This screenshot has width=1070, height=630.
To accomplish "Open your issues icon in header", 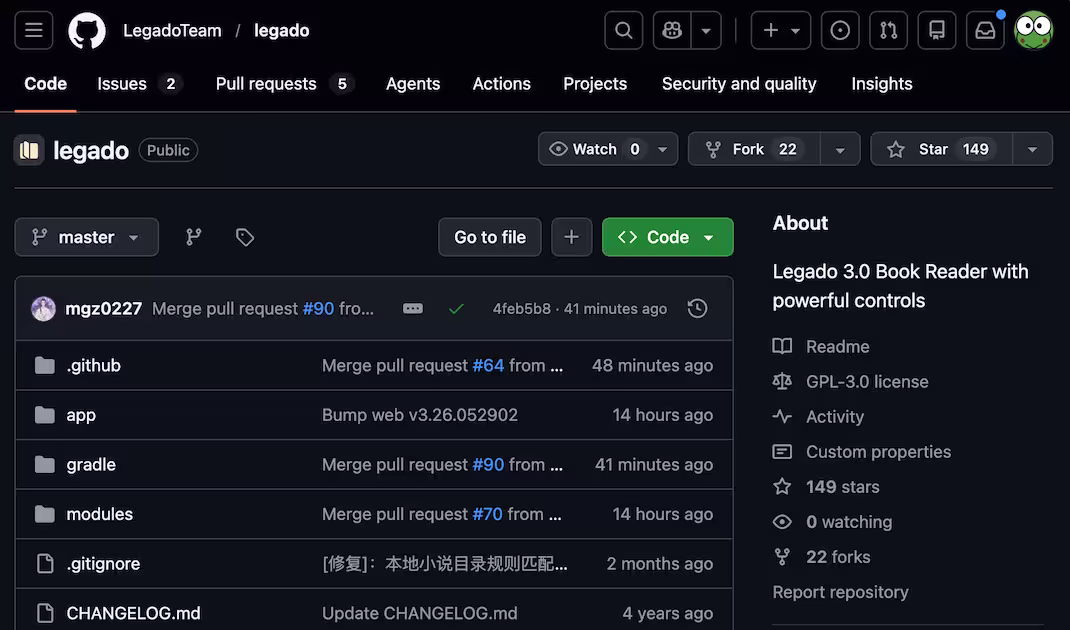I will (x=840, y=31).
